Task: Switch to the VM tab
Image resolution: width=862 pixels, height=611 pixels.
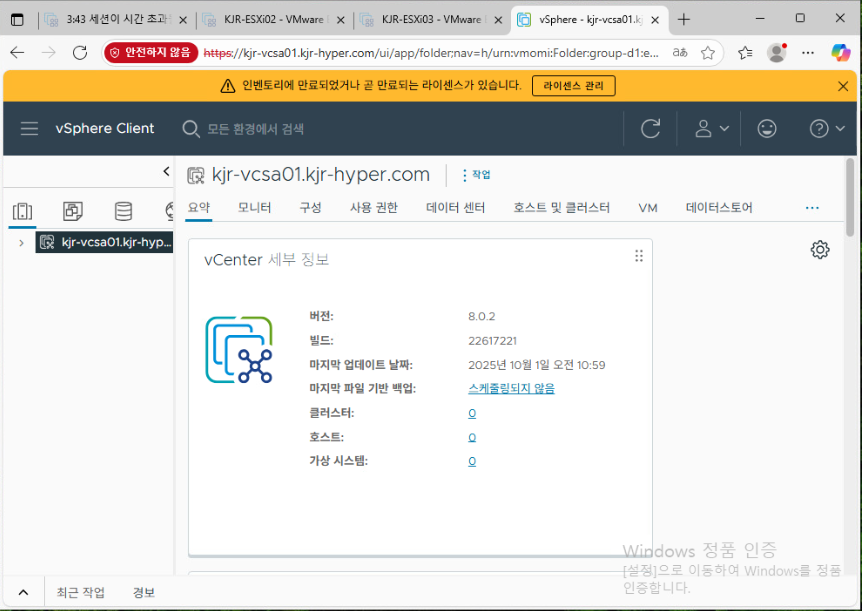Action: point(648,208)
